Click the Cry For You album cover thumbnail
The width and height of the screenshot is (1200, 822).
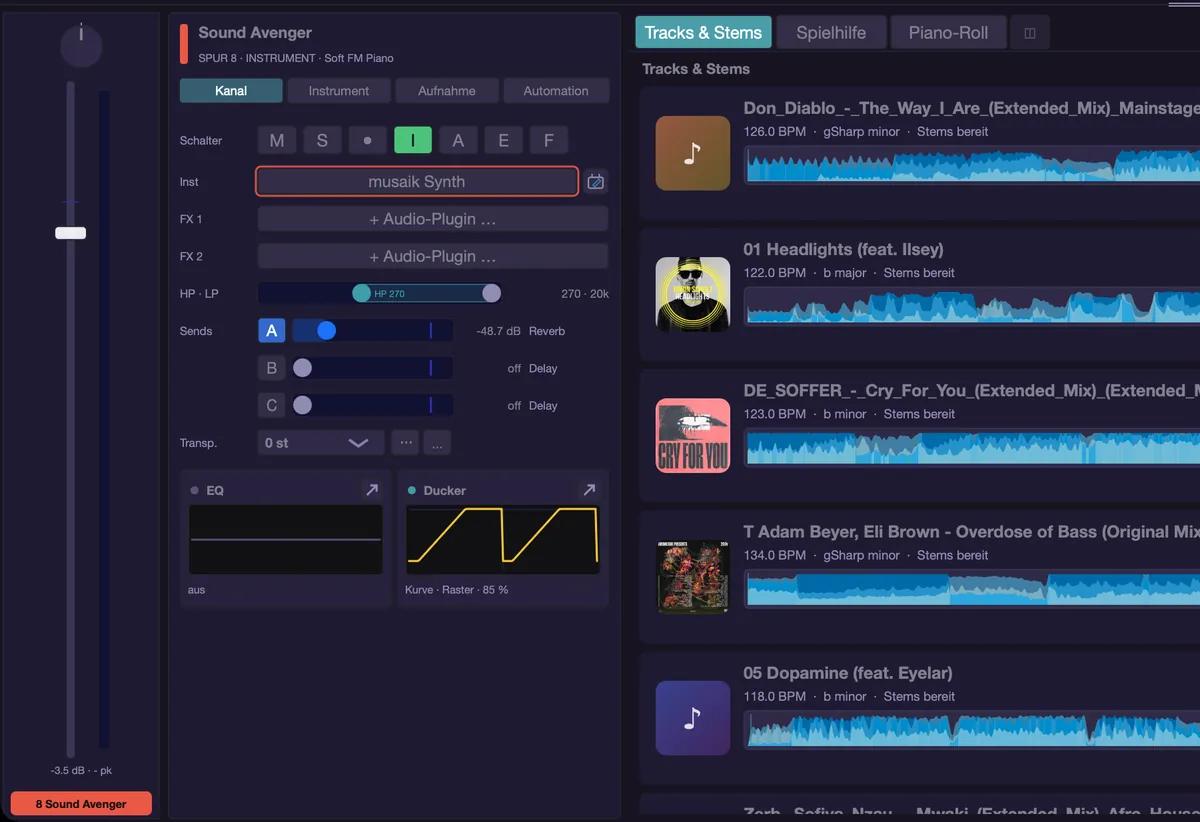[x=693, y=435]
